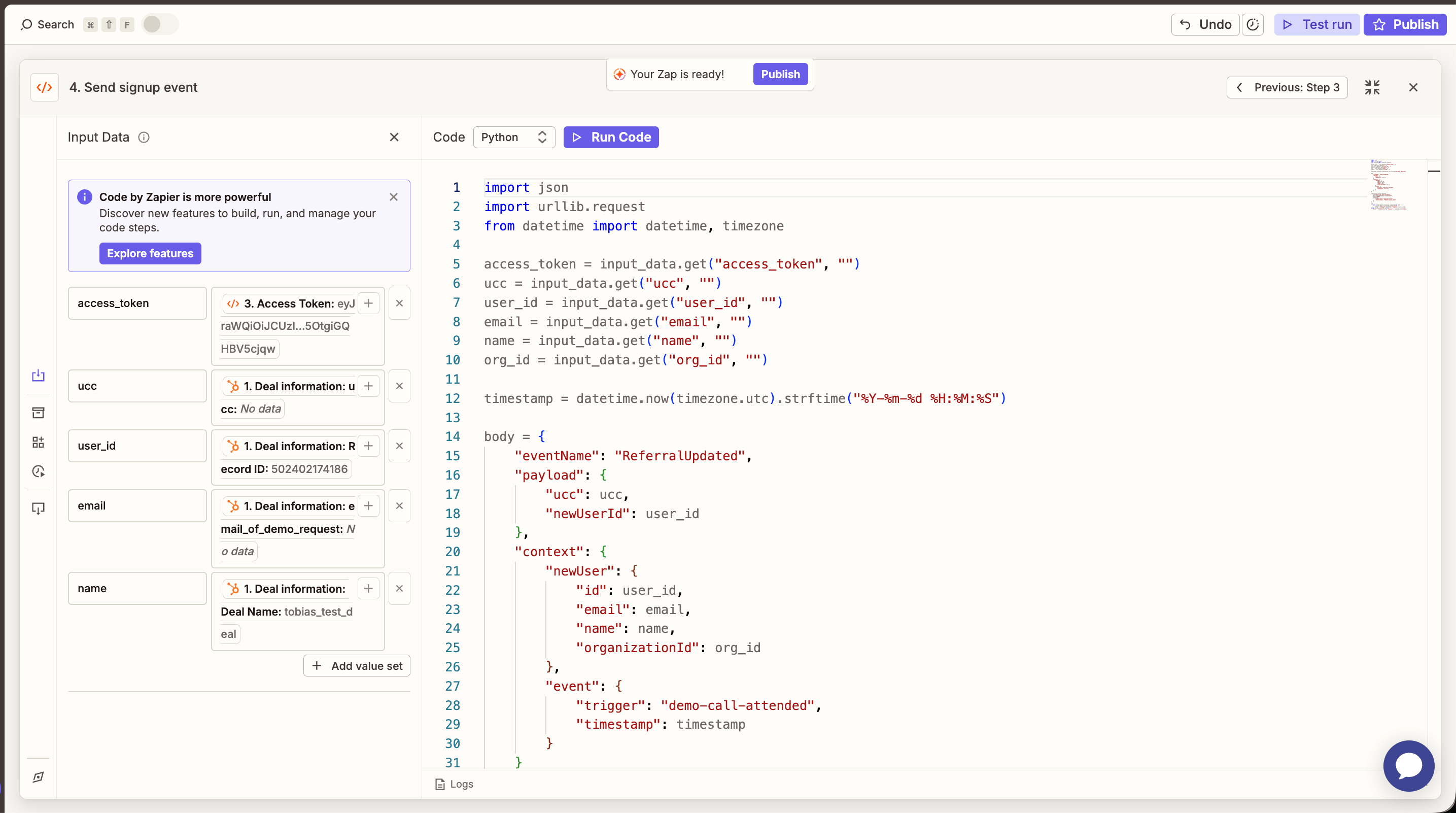Close the step 4 editor panel

[1413, 87]
